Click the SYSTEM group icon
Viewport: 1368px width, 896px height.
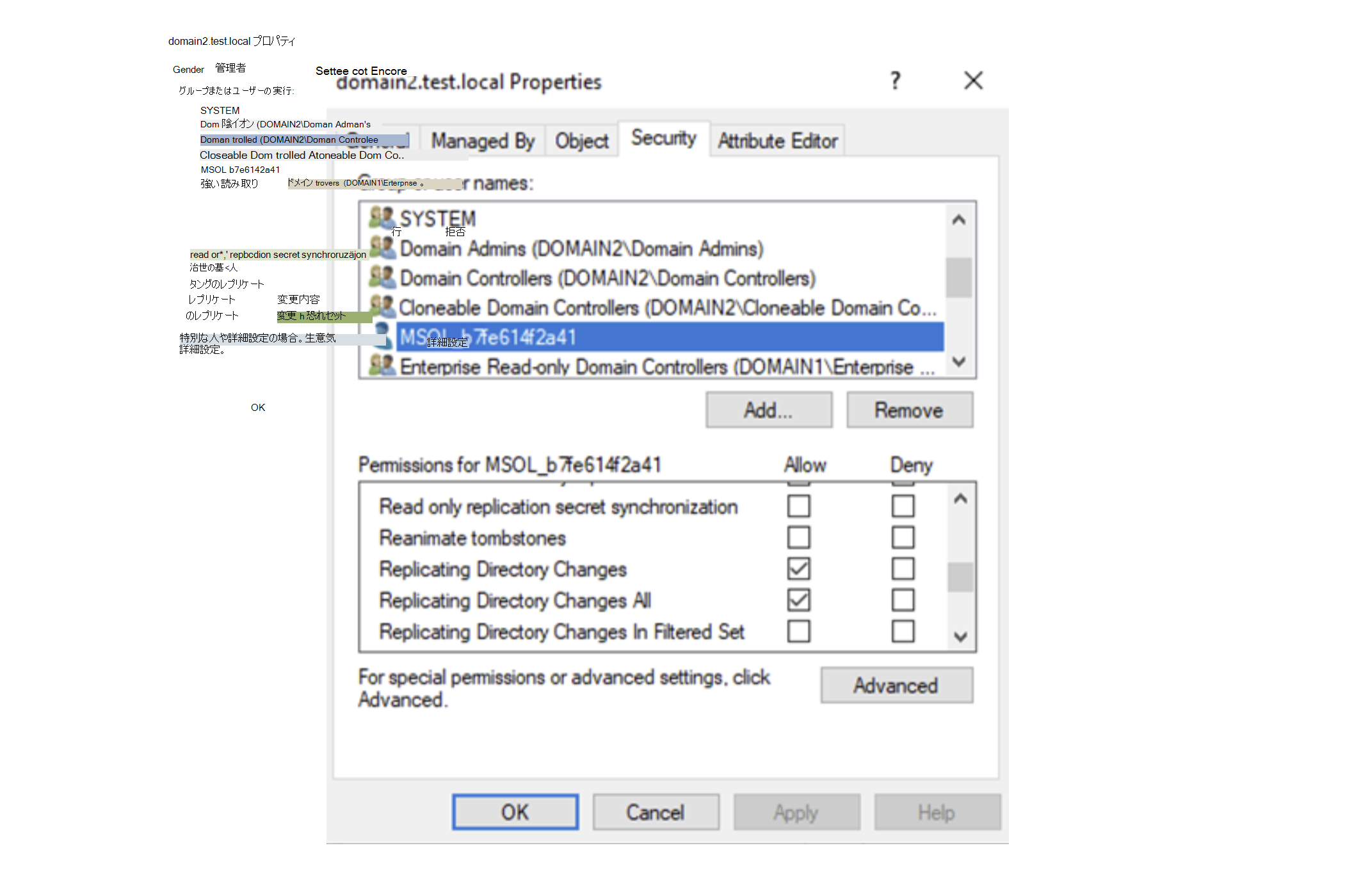coord(382,218)
